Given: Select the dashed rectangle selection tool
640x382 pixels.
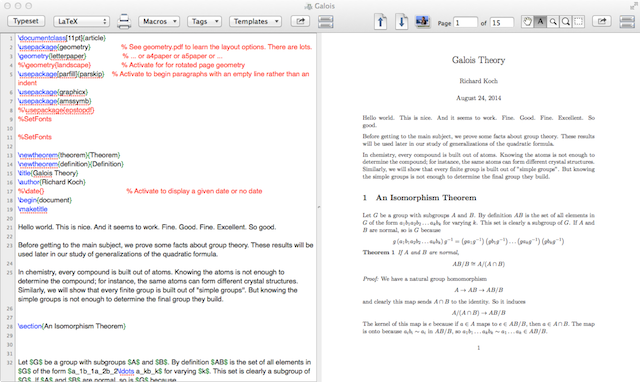Looking at the screenshot, I should 578,22.
